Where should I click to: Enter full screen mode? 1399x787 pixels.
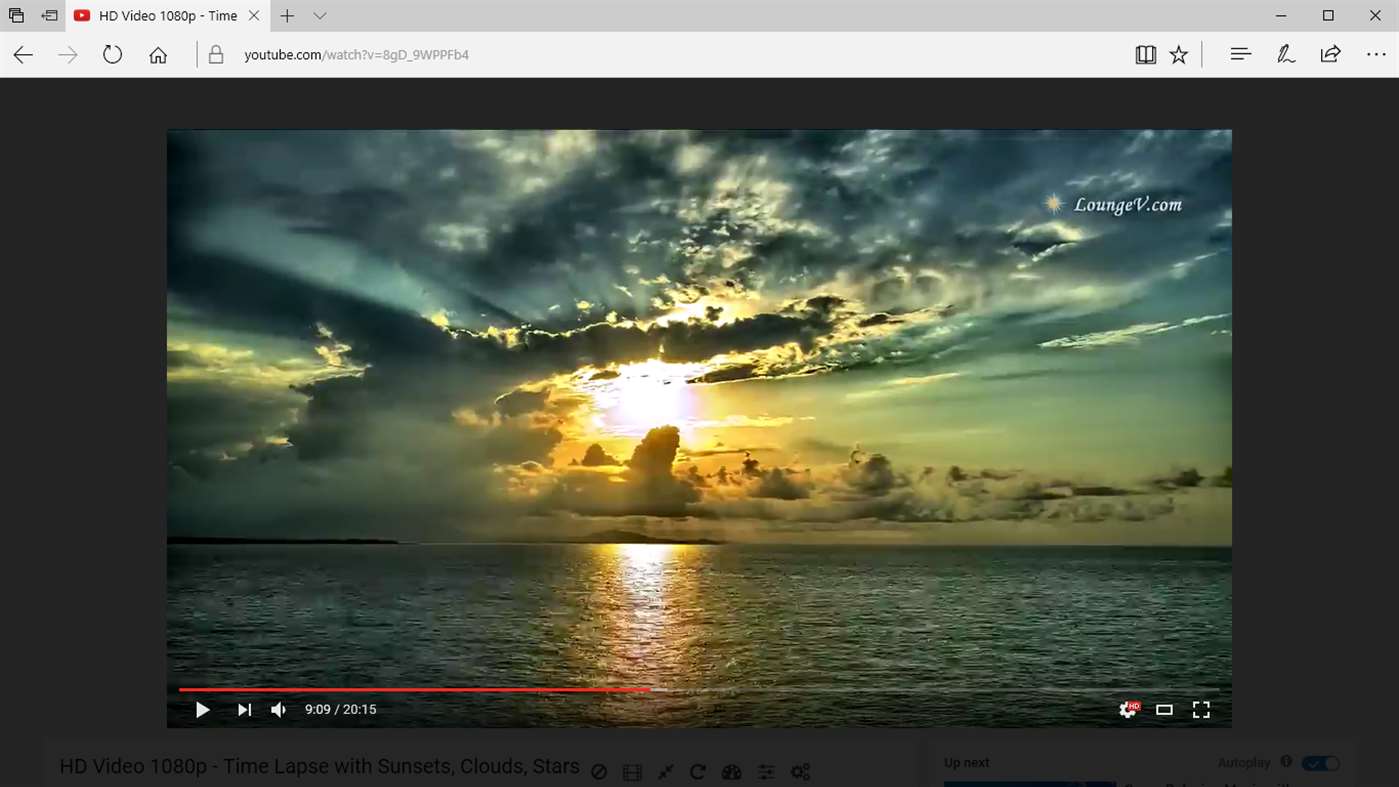[x=1201, y=710]
